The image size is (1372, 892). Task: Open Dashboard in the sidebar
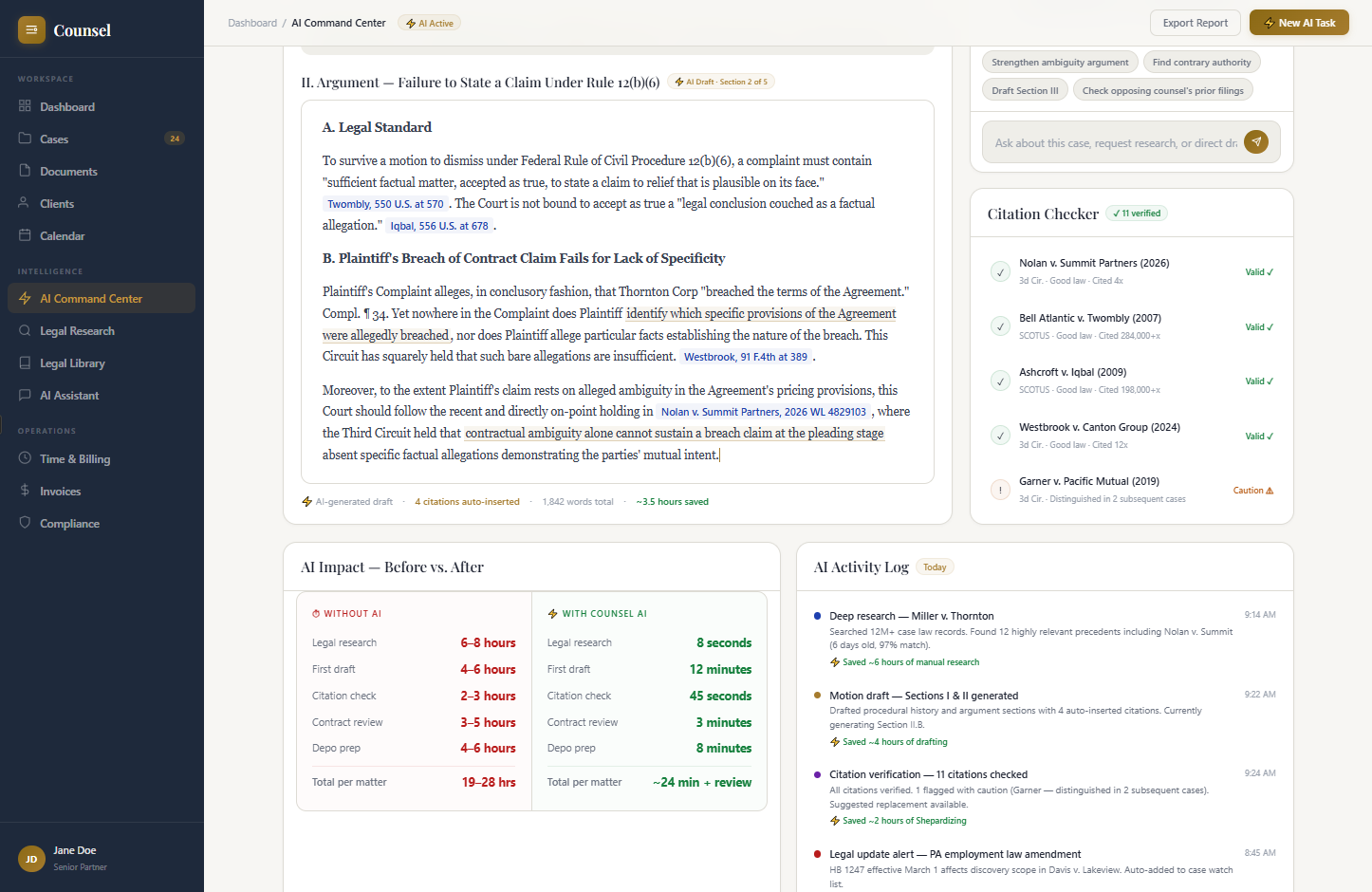click(102, 107)
